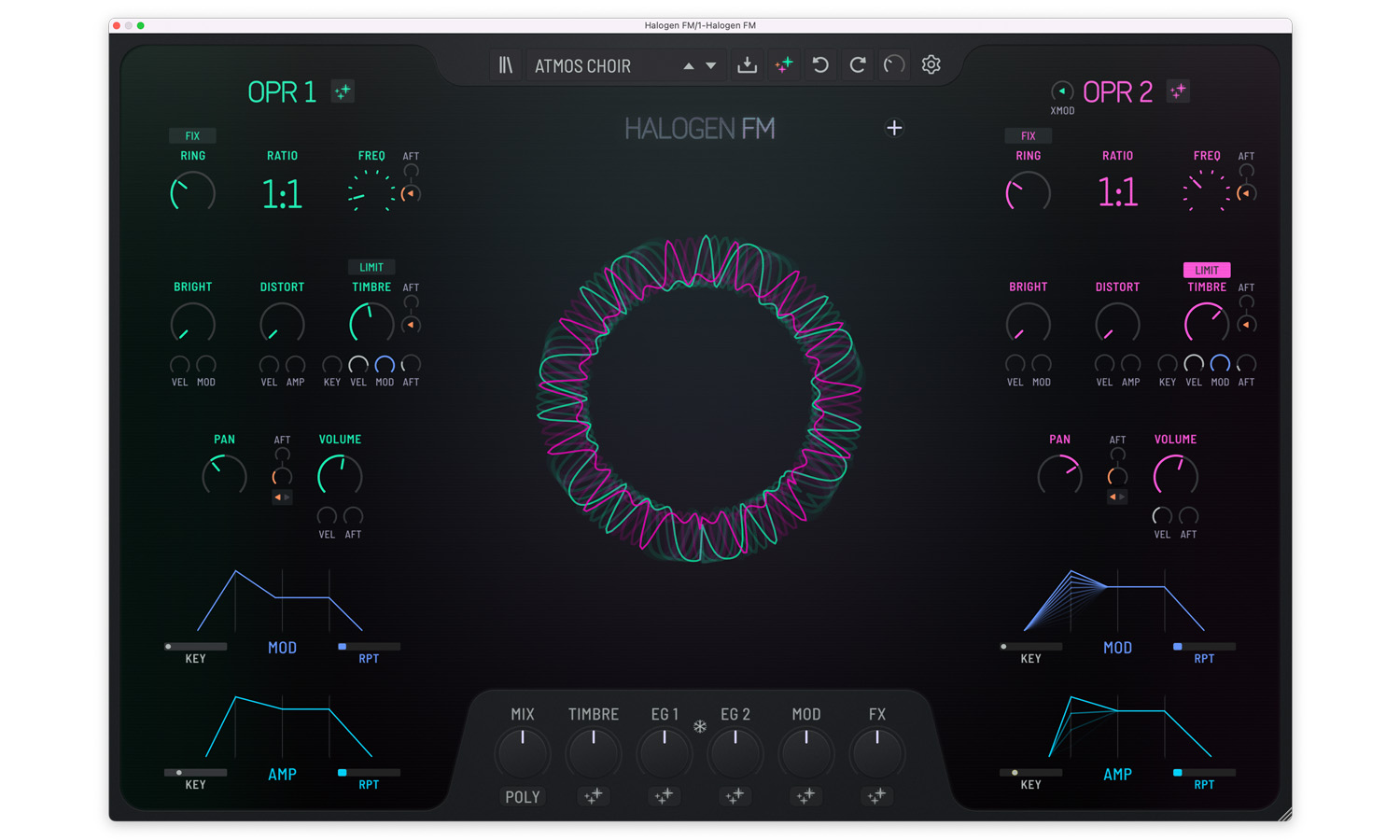The height and width of the screenshot is (840, 1400).
Task: Click OPR 2 VOLUME VEL amount knob
Action: click(x=1162, y=516)
